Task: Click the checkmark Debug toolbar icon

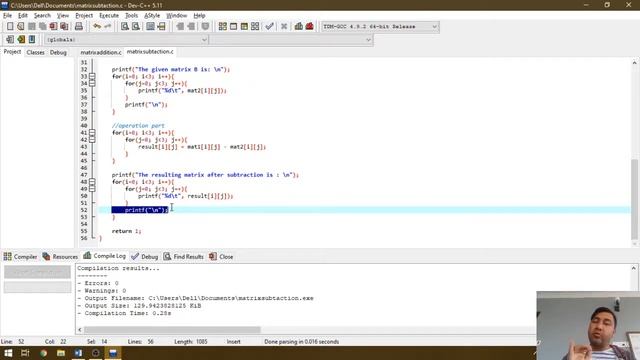Action: tap(269, 27)
